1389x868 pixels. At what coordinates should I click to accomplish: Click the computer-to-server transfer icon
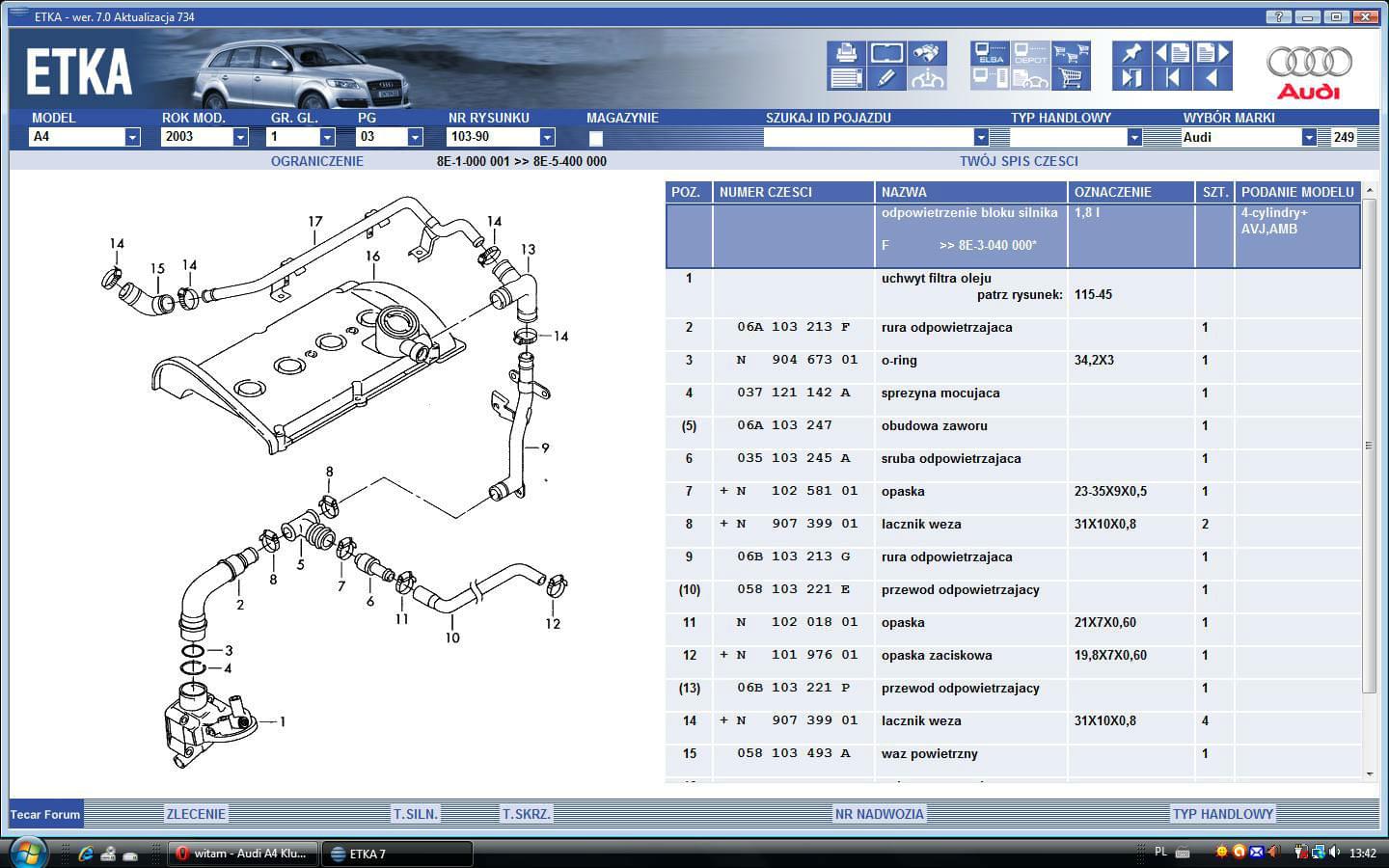click(x=991, y=78)
